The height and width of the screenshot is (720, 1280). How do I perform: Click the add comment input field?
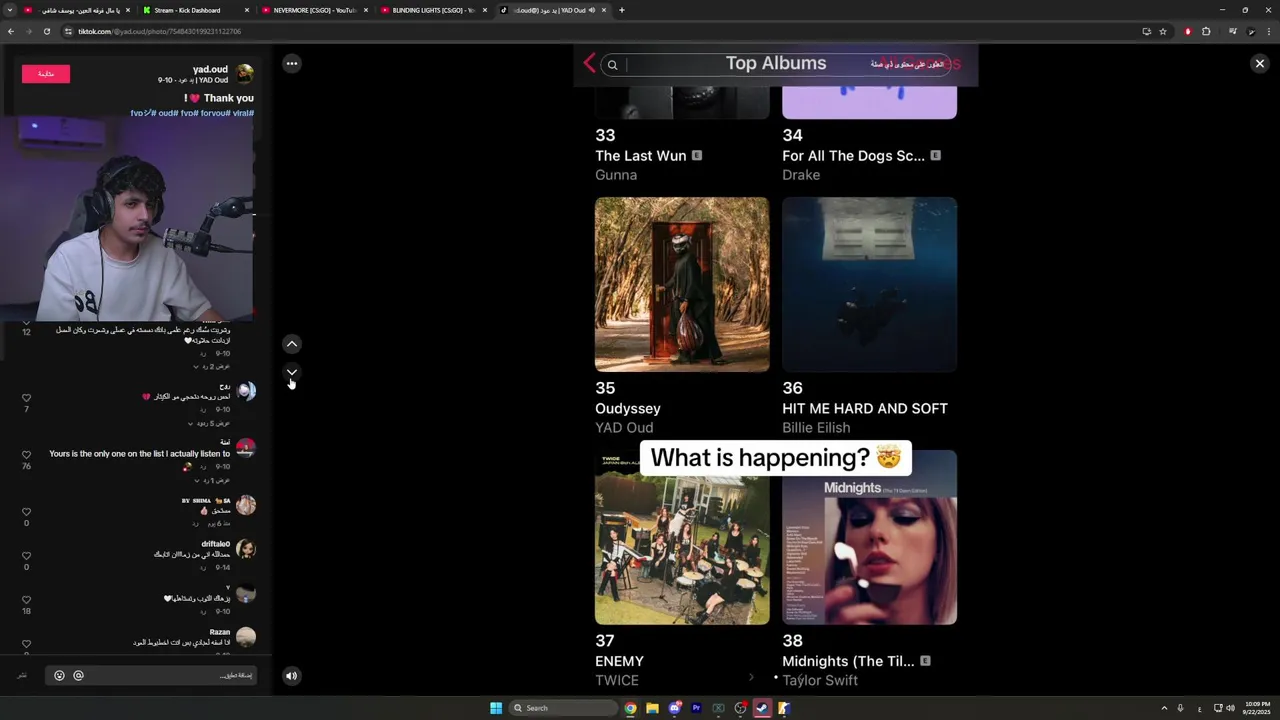[150, 676]
